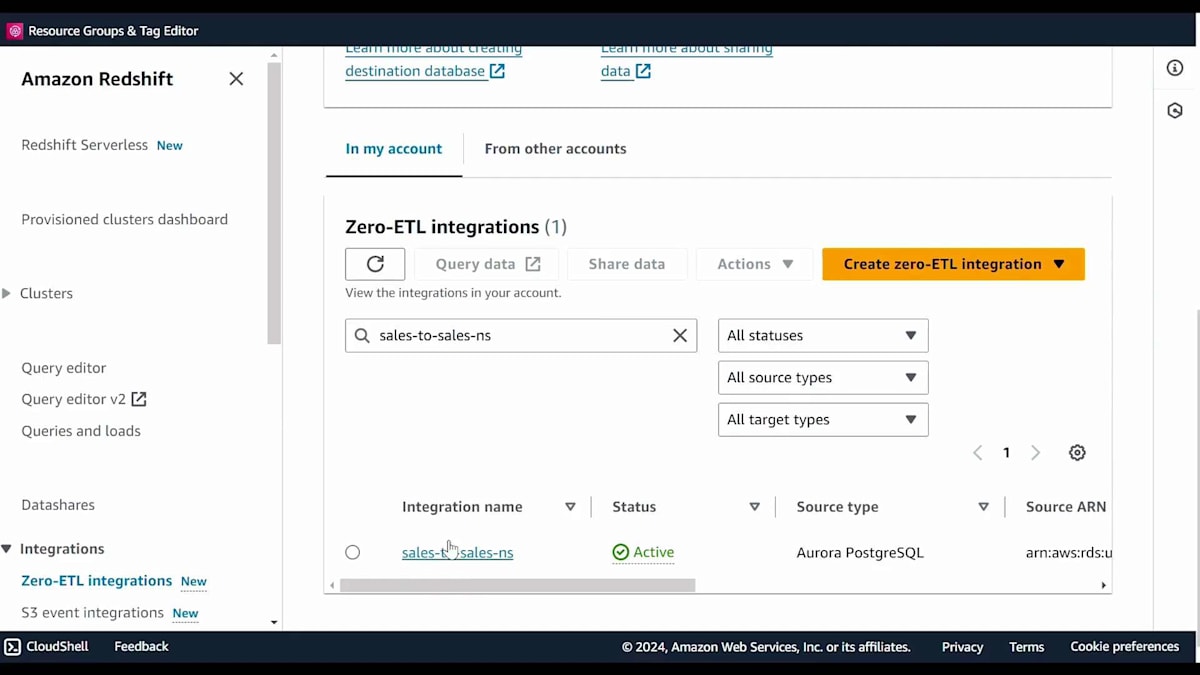Click external link icon beside Query editor v2
1200x675 pixels.
139,399
